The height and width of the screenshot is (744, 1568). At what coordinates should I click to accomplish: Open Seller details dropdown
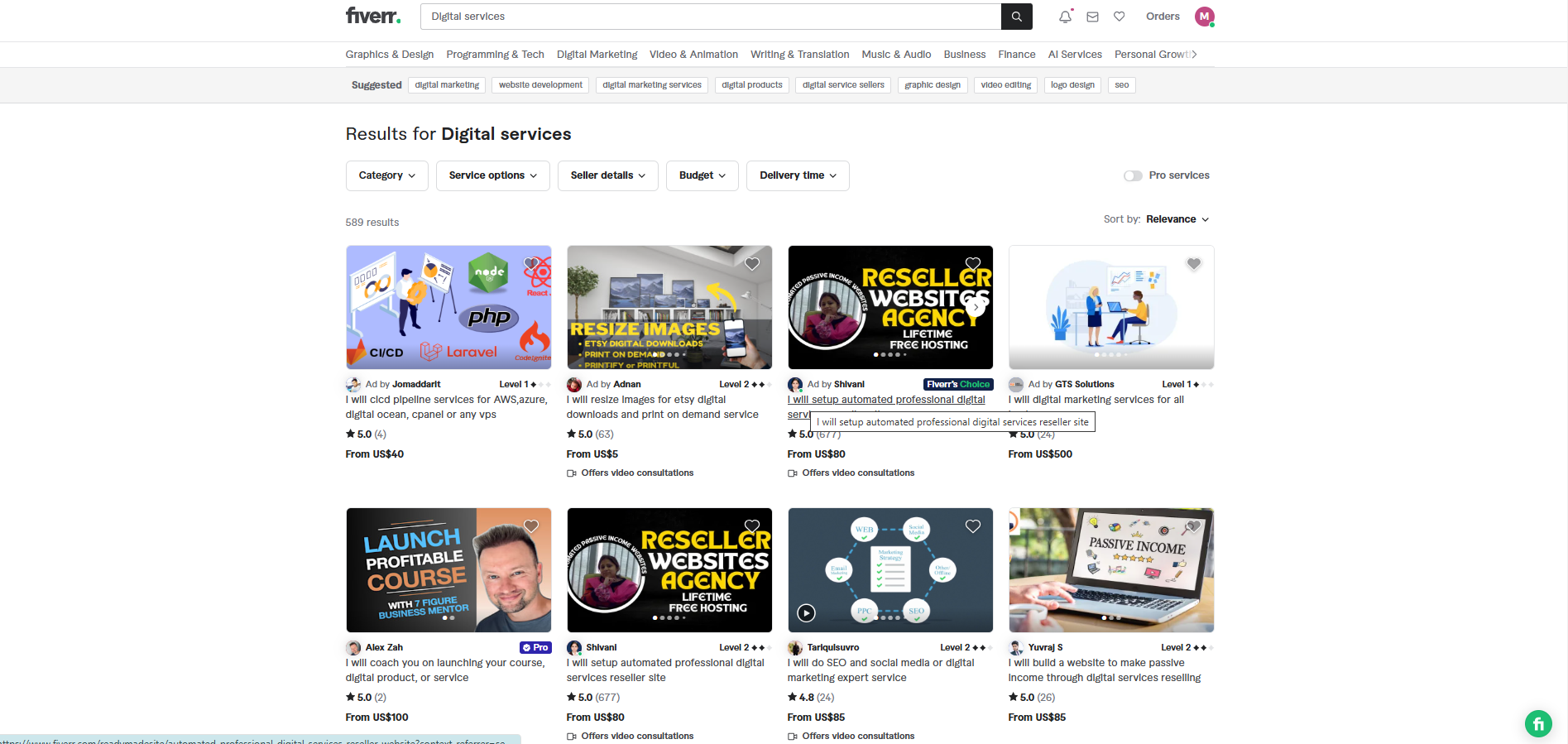[608, 175]
